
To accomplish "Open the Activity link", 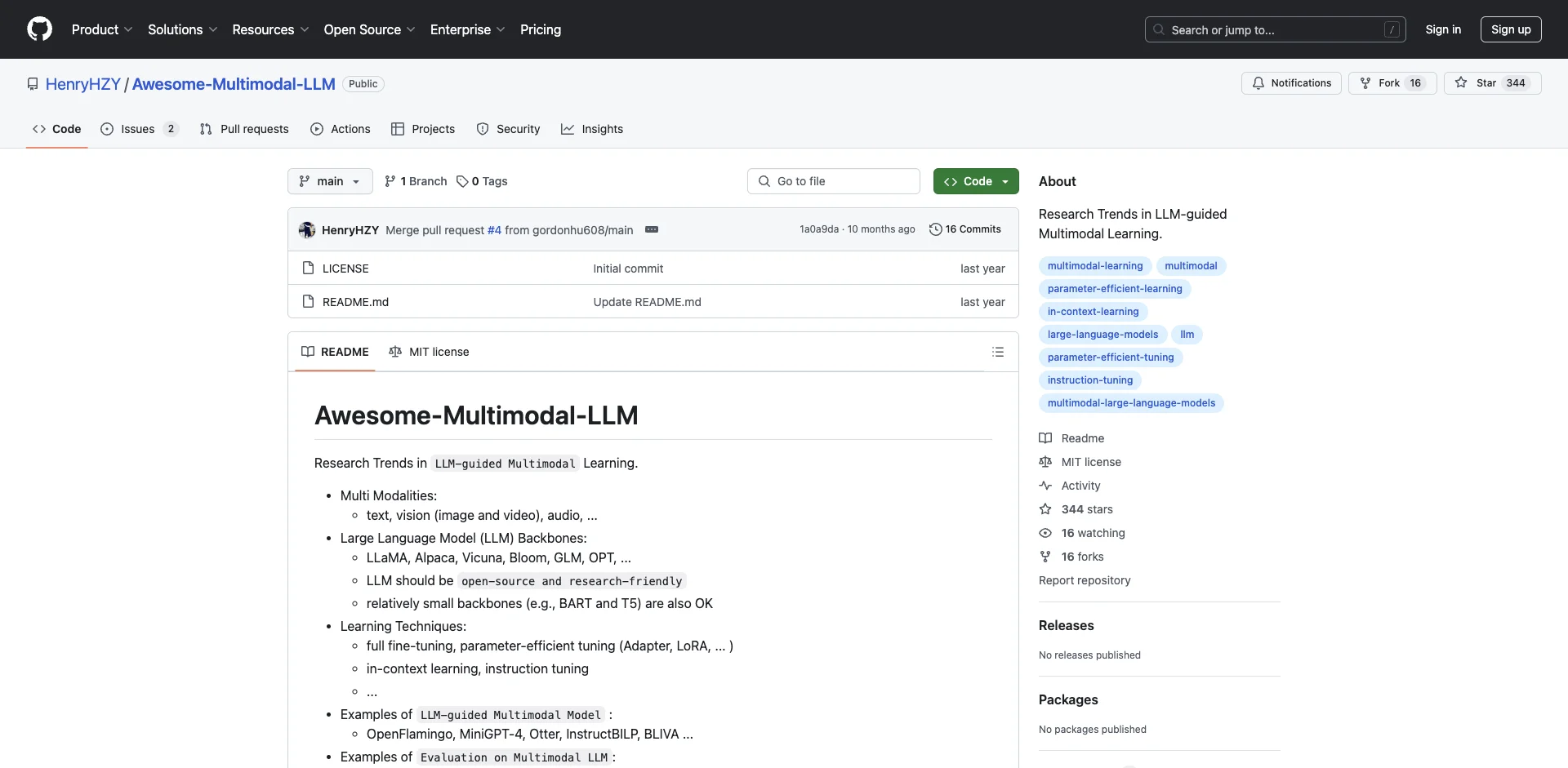I will click(x=1070, y=486).
